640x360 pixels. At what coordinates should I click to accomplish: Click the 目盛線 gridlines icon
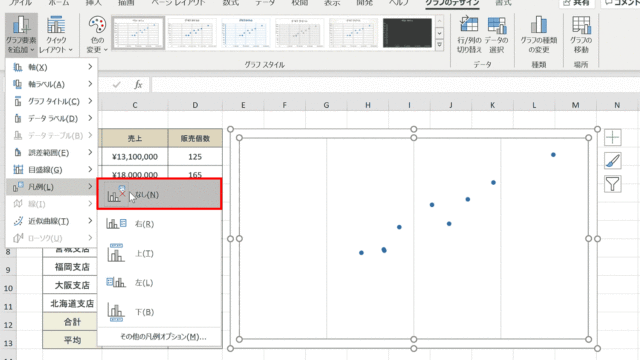coord(18,170)
